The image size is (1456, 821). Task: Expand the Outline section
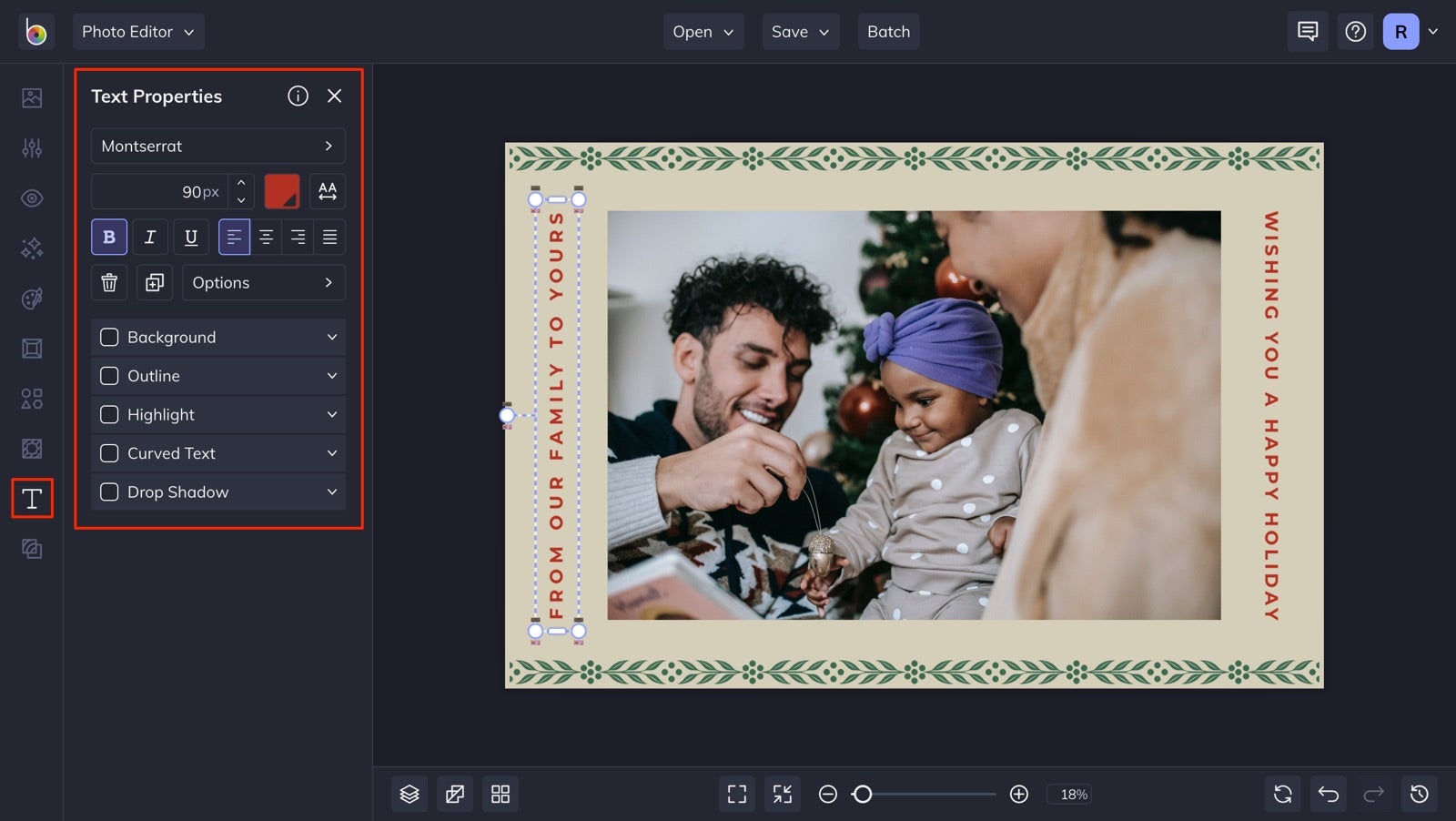coord(330,375)
